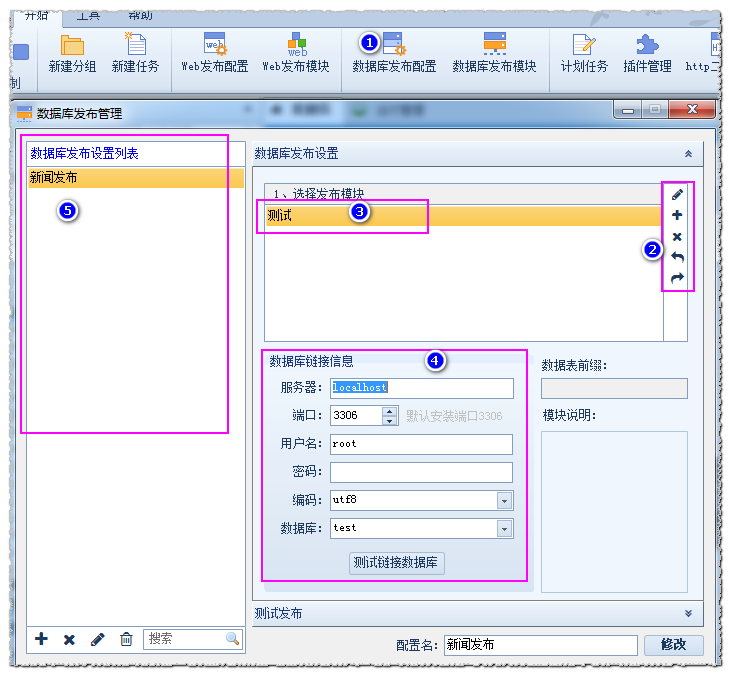Switch to the 帮助 ribbon tab
The height and width of the screenshot is (676, 731).
tap(140, 16)
